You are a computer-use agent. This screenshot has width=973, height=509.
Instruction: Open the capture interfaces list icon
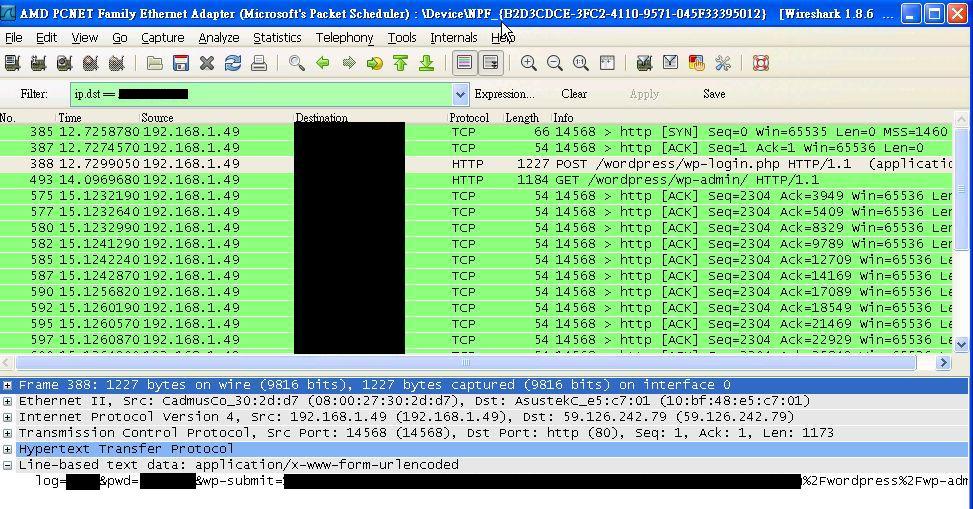coord(12,63)
